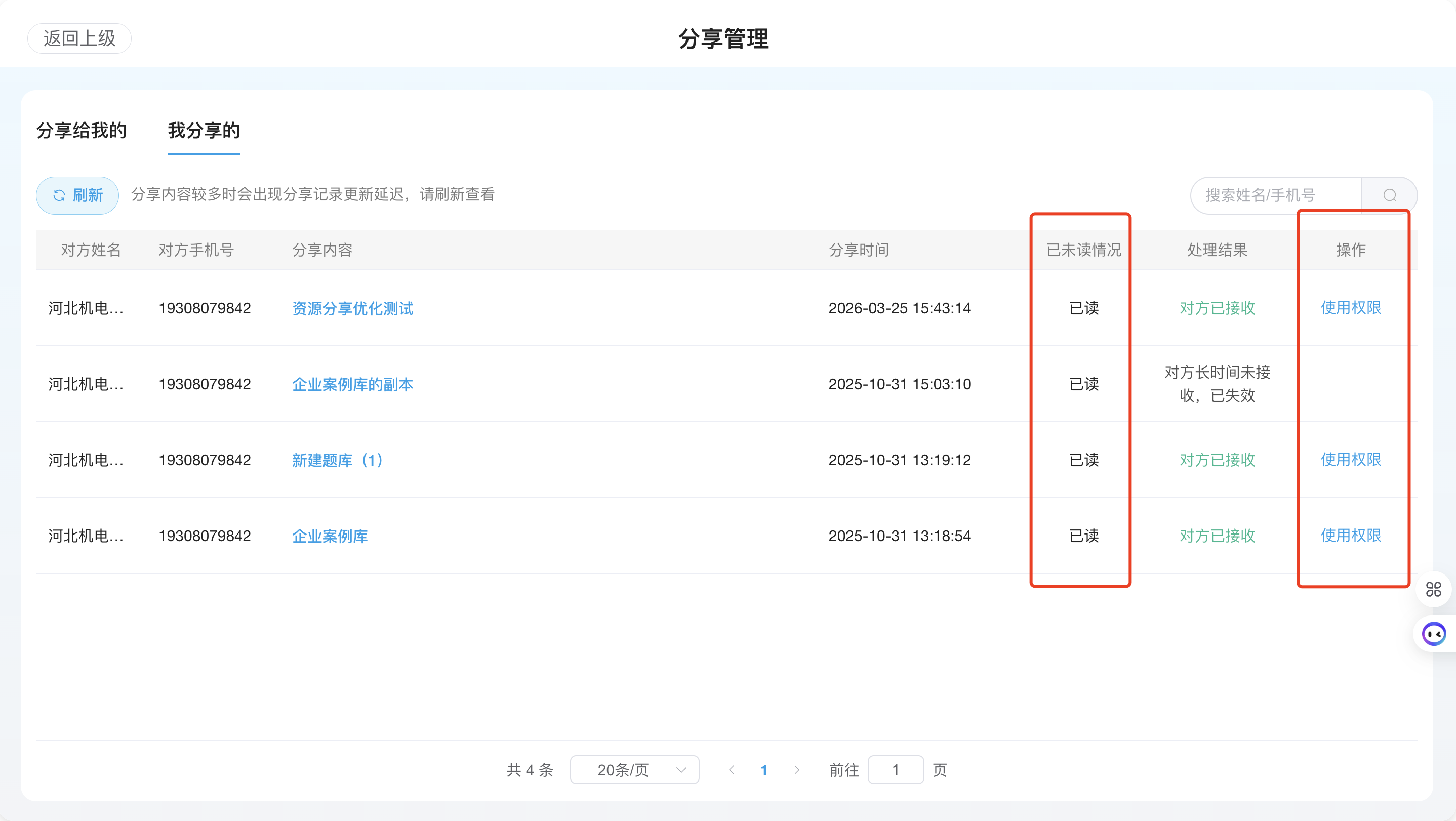The height and width of the screenshot is (821, 1456).
Task: Open the 新建题库（1）shared content
Action: tap(338, 460)
